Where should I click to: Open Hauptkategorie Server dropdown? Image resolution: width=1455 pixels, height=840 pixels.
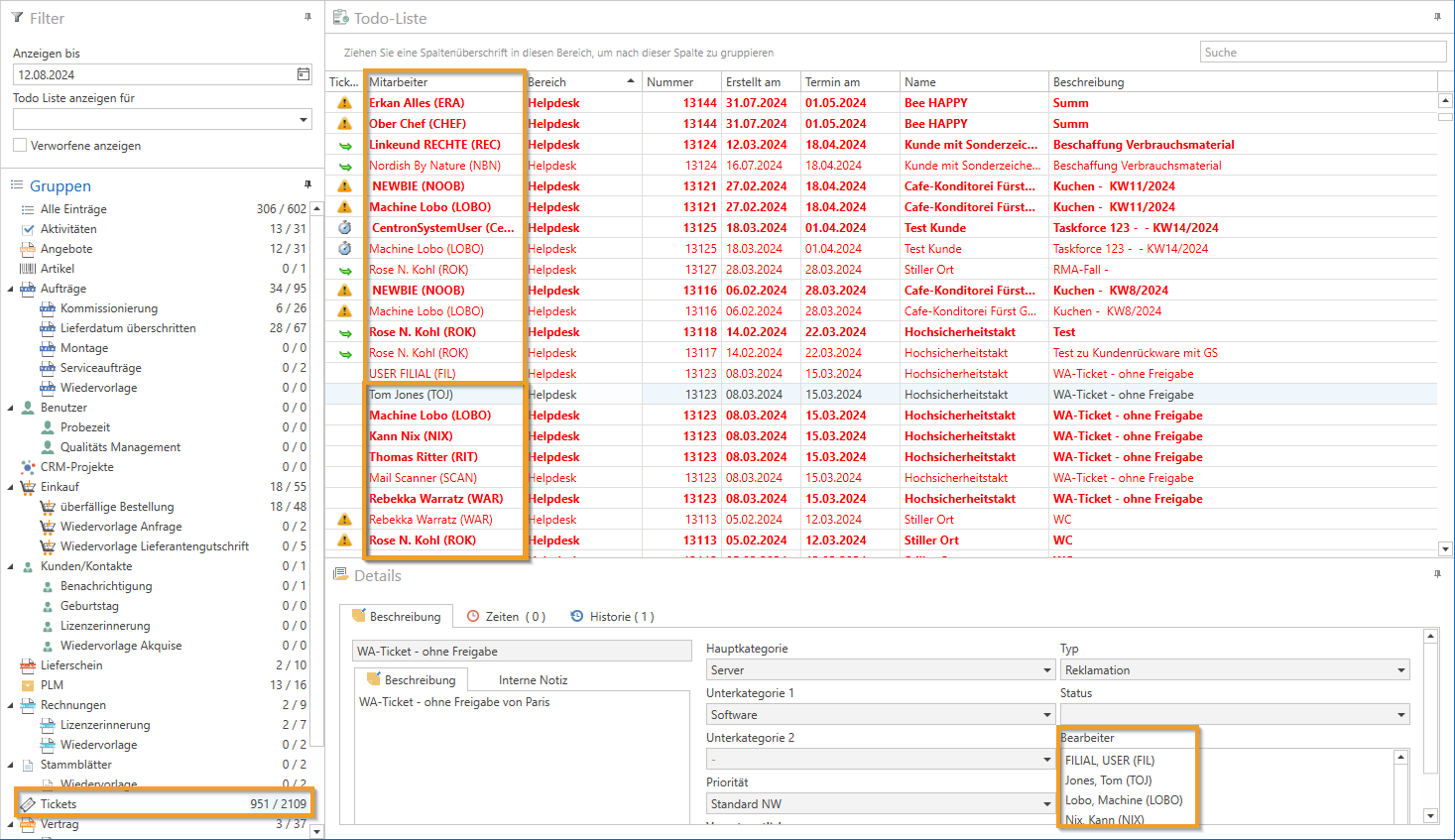pyautogui.click(x=1046, y=670)
